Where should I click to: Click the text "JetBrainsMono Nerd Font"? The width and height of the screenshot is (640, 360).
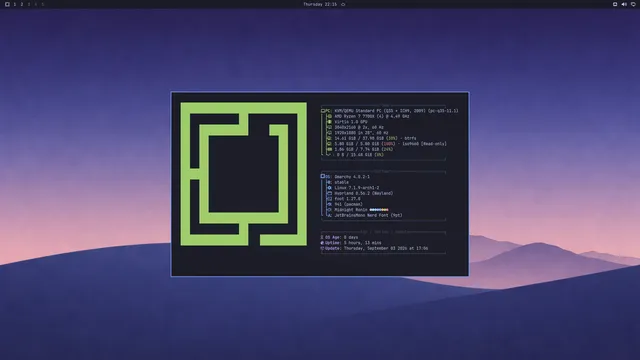coord(362,215)
